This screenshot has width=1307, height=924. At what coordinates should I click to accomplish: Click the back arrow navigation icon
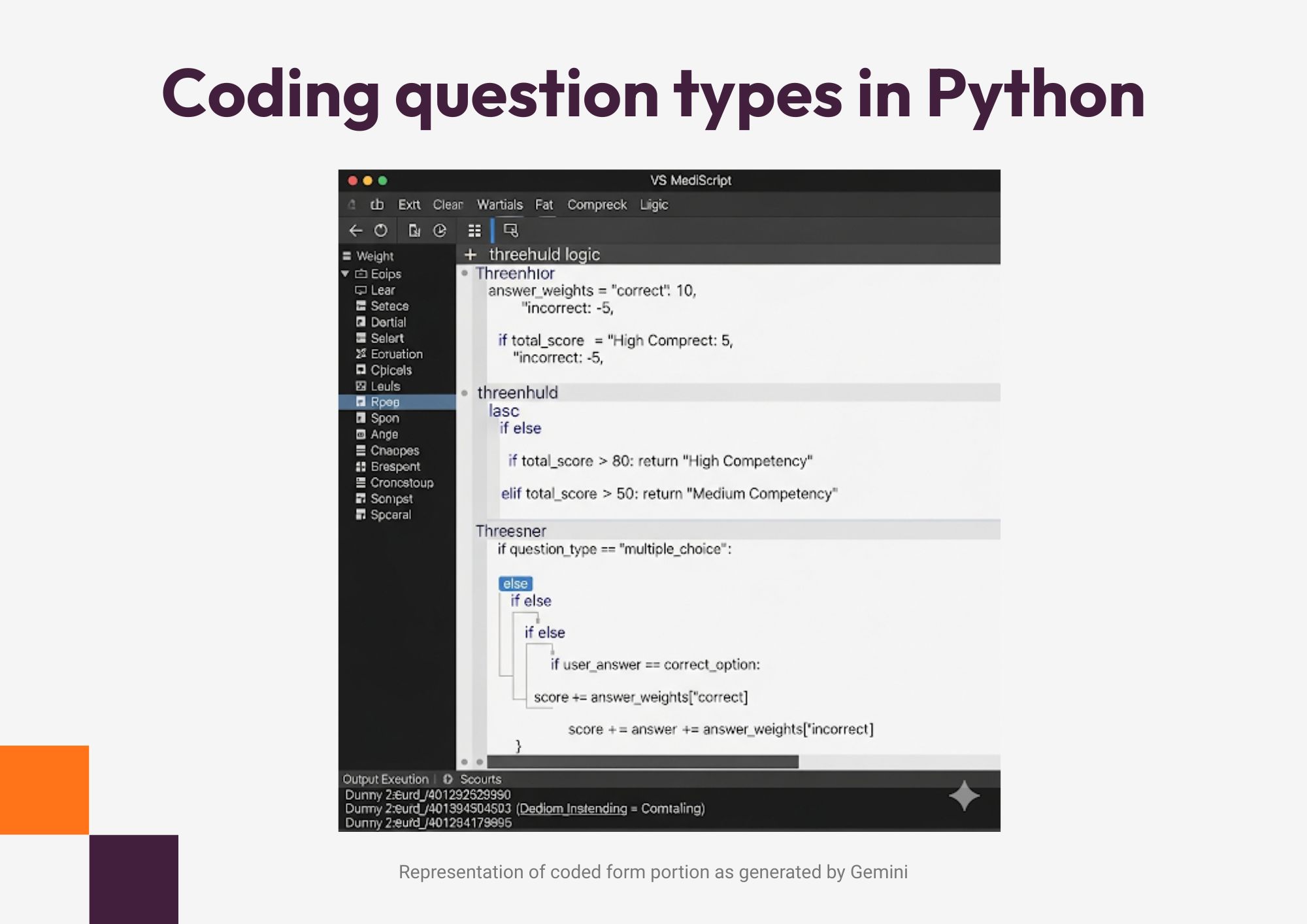click(356, 231)
